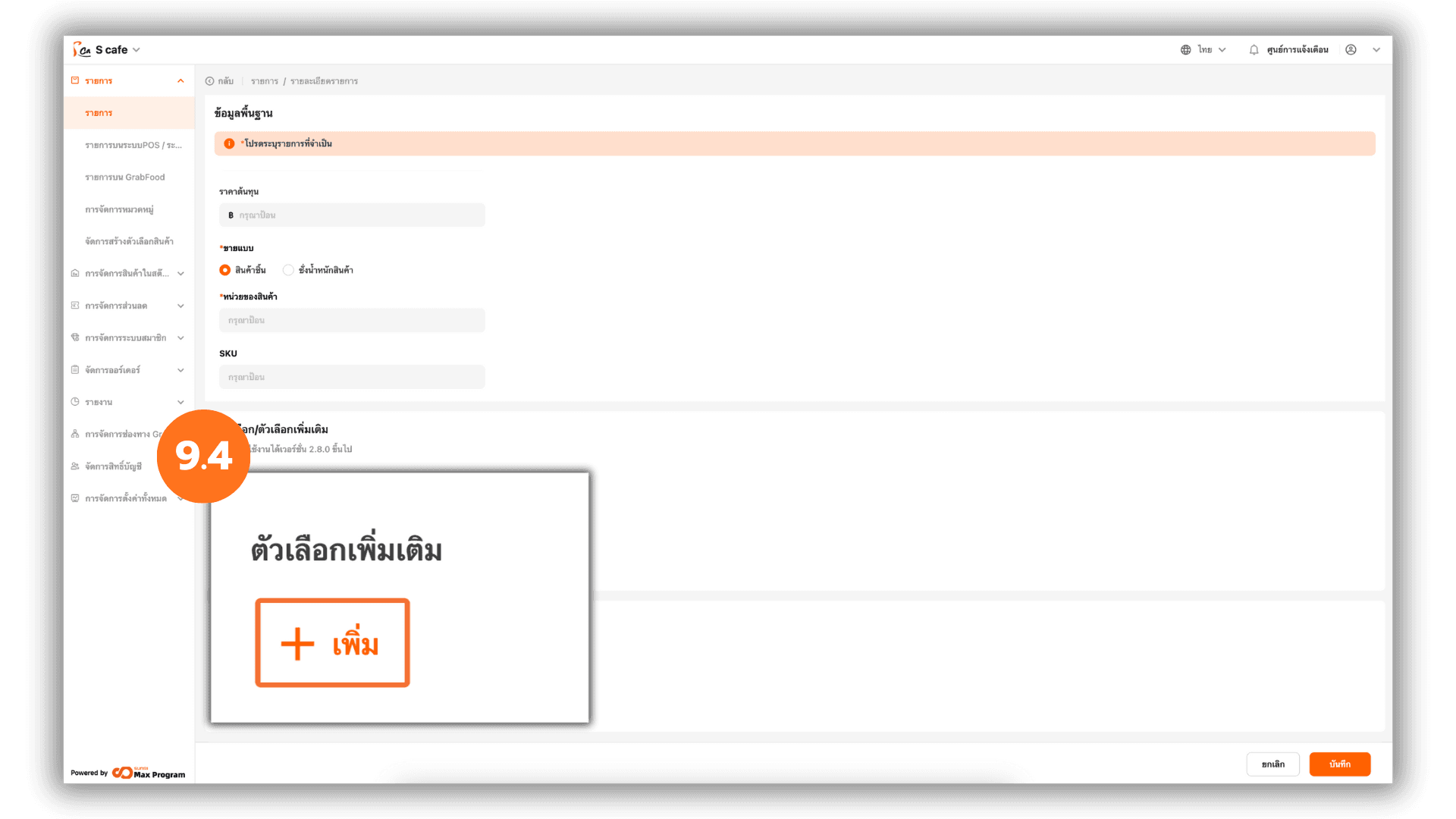Click the + เพิ่ม add option button
The height and width of the screenshot is (819, 1456).
(x=332, y=643)
